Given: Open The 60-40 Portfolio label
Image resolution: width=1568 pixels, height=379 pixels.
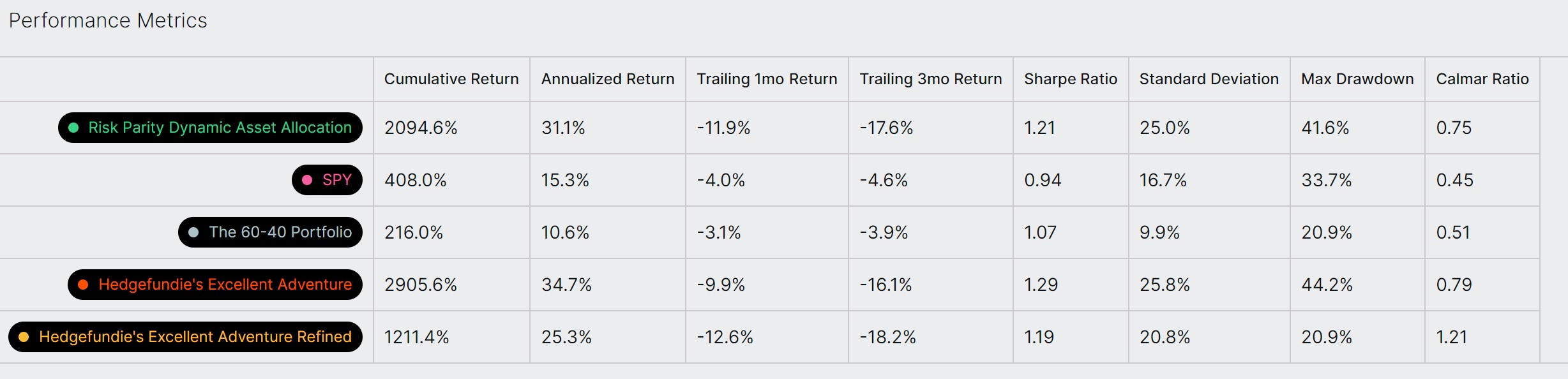Looking at the screenshot, I should click(270, 232).
